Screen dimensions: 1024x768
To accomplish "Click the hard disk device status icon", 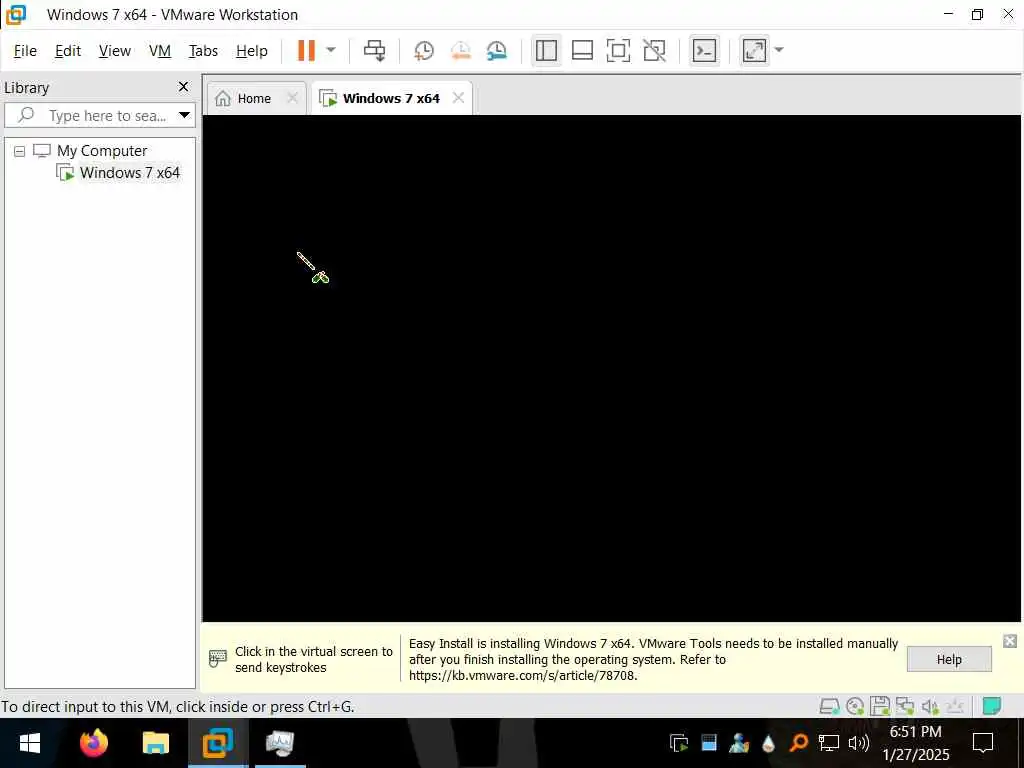I will (x=829, y=706).
